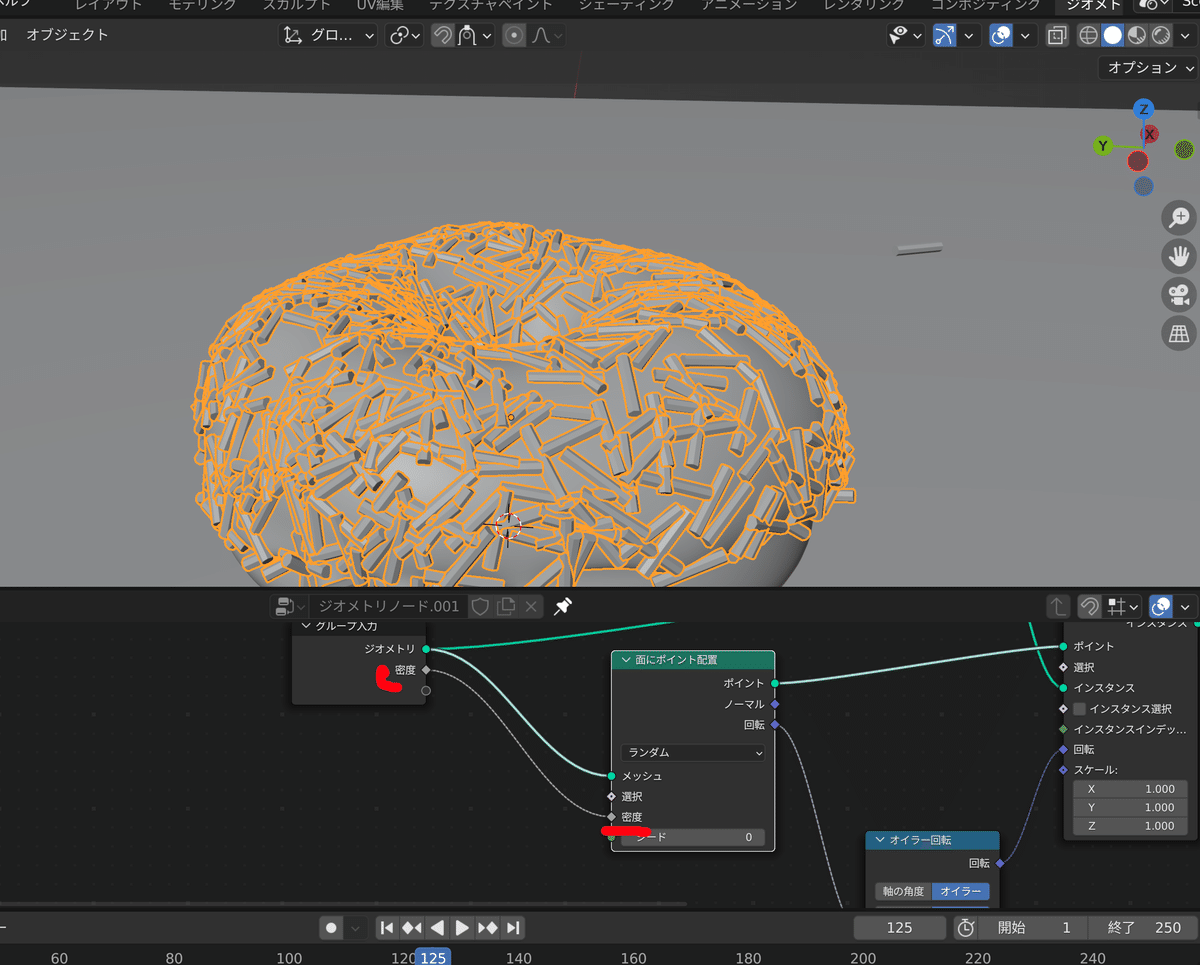
Task: Jump to the next keyframe
Action: (487, 928)
